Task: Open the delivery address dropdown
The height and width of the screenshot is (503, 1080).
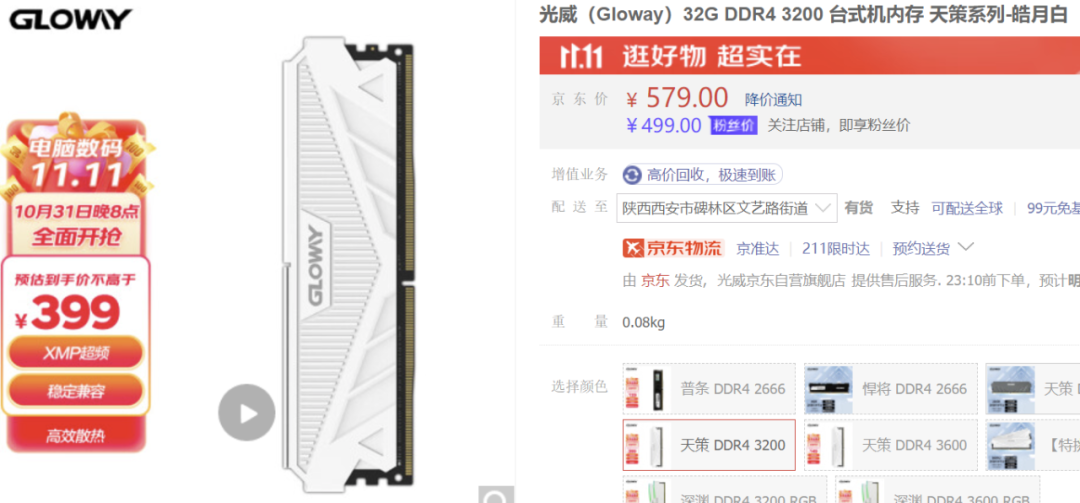Action: coord(727,208)
